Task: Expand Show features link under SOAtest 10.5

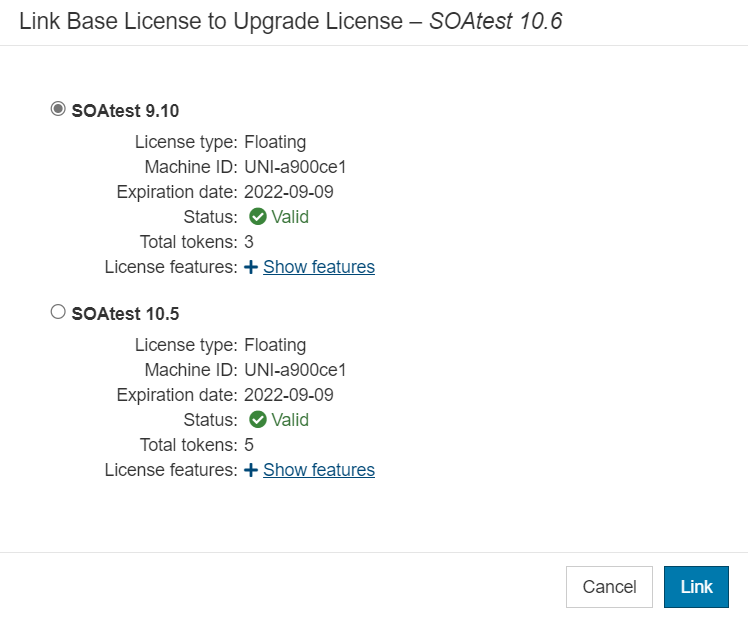Action: (319, 470)
